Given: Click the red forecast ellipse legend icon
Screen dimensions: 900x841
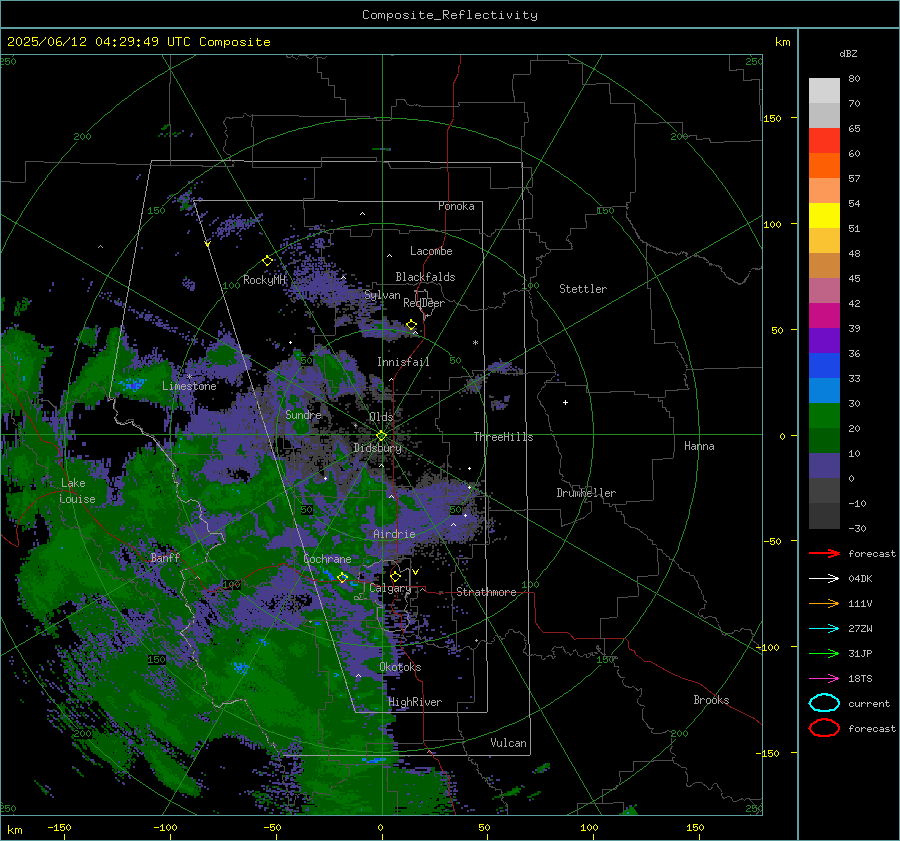Looking at the screenshot, I should [x=824, y=728].
